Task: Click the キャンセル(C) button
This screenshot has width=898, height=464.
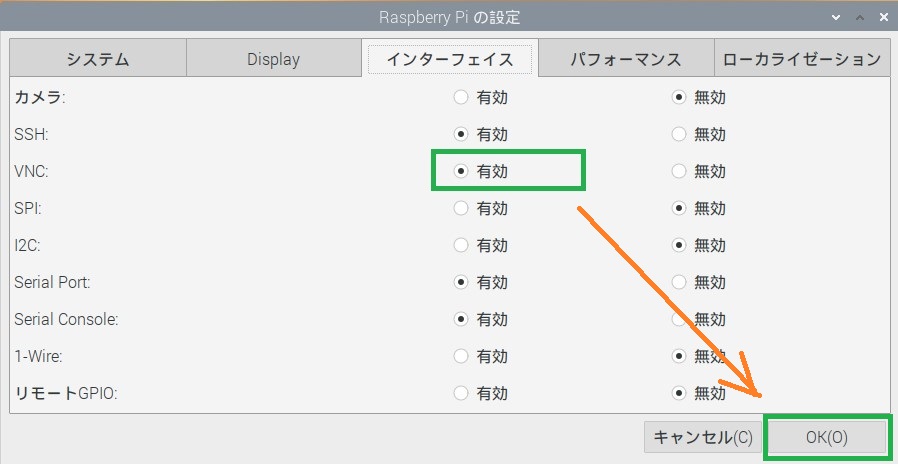Action: (703, 438)
